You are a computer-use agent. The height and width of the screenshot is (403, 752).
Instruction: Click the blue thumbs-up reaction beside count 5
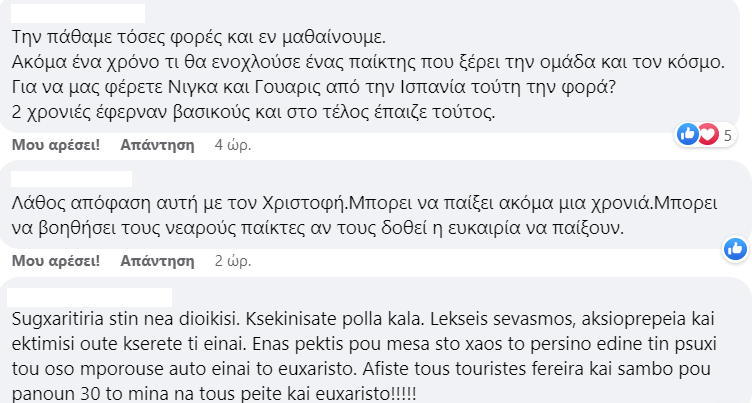pos(688,134)
